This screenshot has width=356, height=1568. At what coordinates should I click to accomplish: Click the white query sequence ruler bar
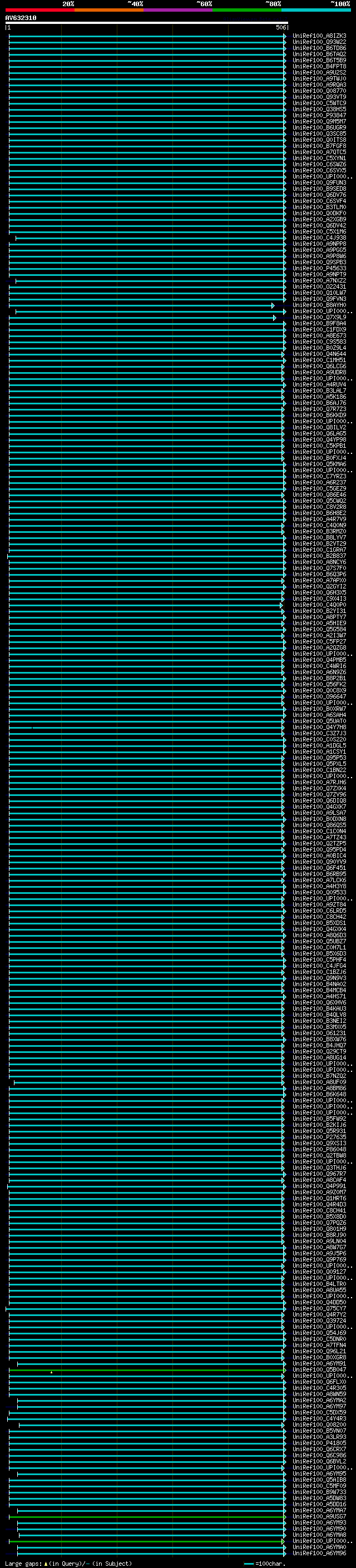click(x=147, y=22)
